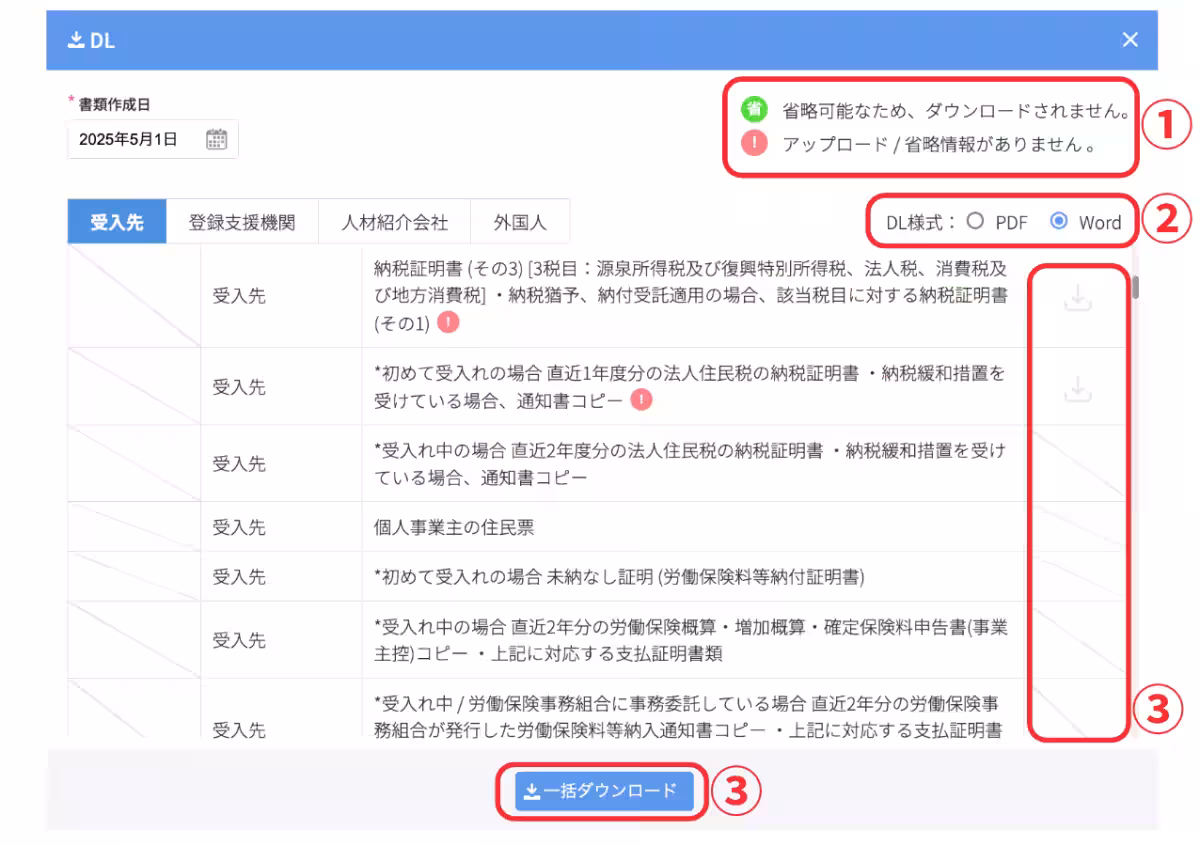Open the DL様式 format selection area
Screen dimensions: 1200x846
coord(1002,223)
